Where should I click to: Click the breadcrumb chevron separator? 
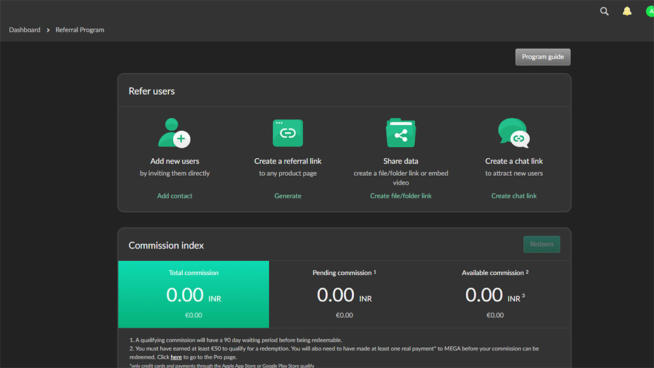coord(48,30)
